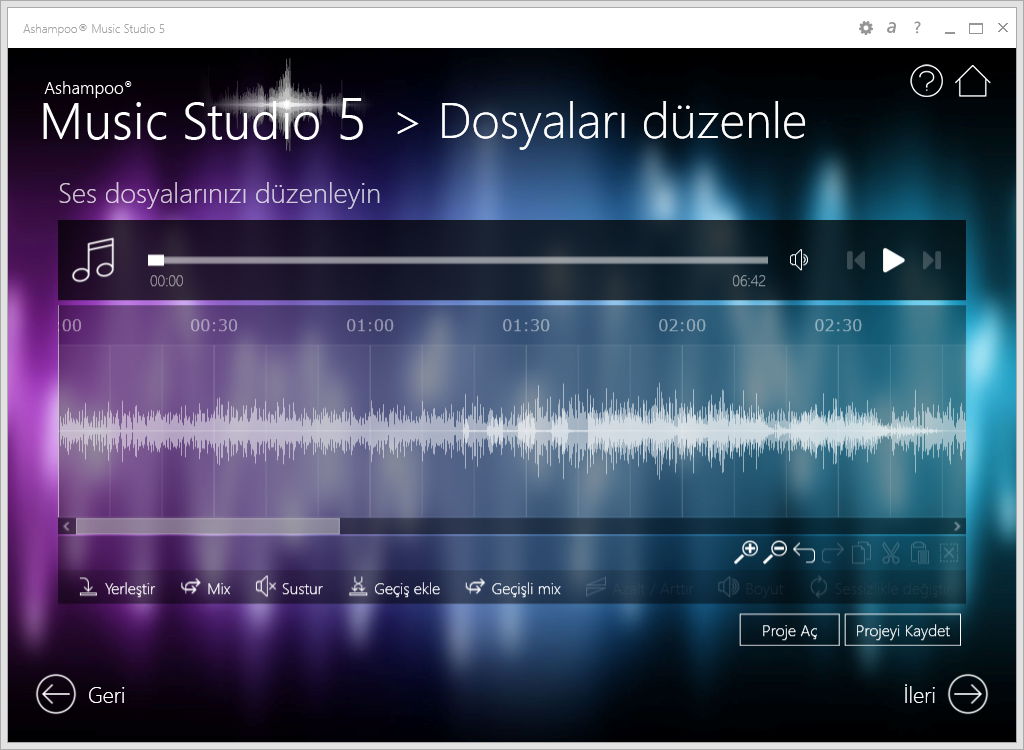1024x750 pixels.
Task: Select the Mix tool
Action: [x=206, y=588]
